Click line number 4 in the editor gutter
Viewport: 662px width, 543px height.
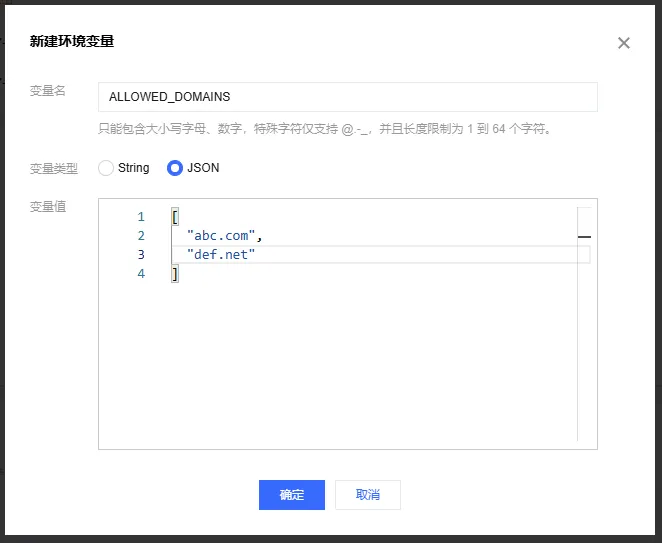(141, 274)
